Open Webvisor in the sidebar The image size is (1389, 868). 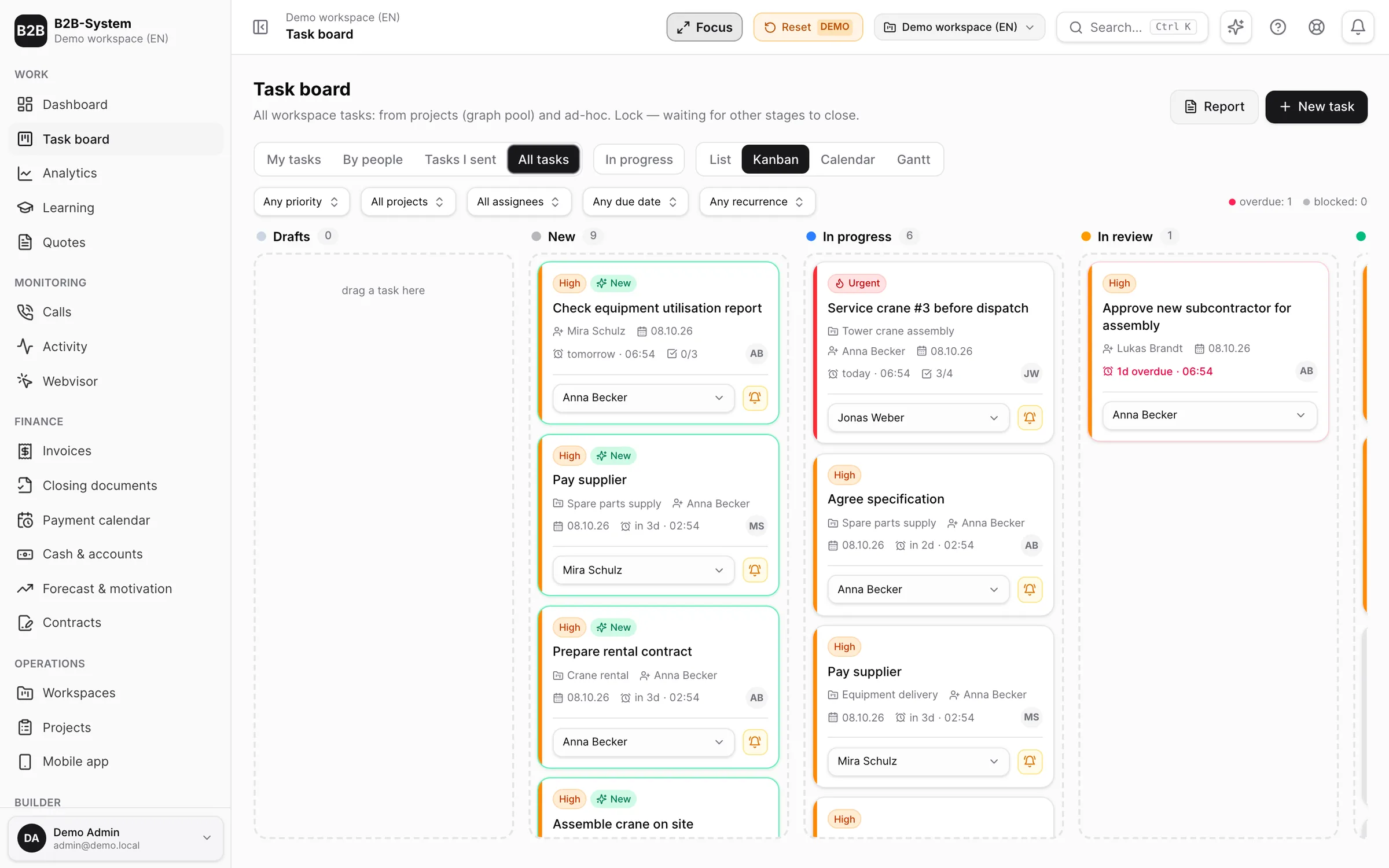pos(116,381)
